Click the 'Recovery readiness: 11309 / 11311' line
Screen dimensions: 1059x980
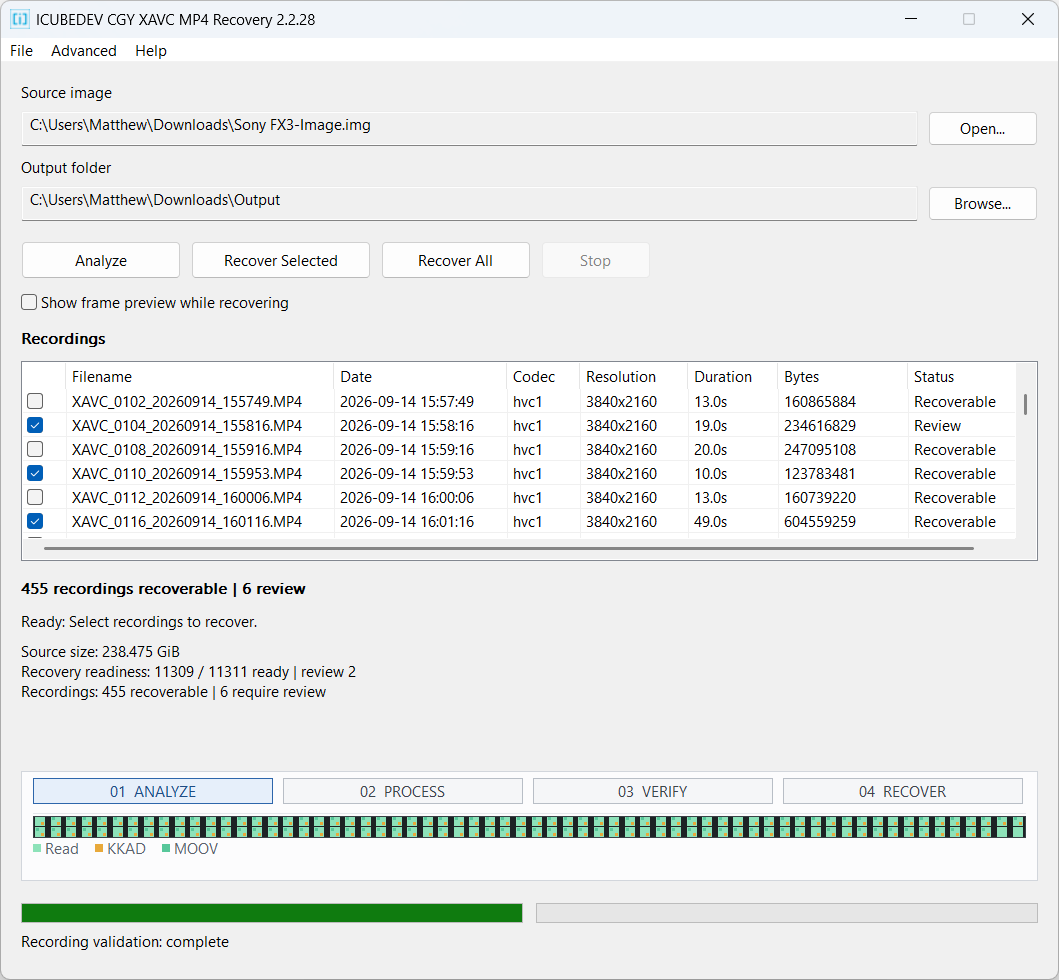coord(188,671)
